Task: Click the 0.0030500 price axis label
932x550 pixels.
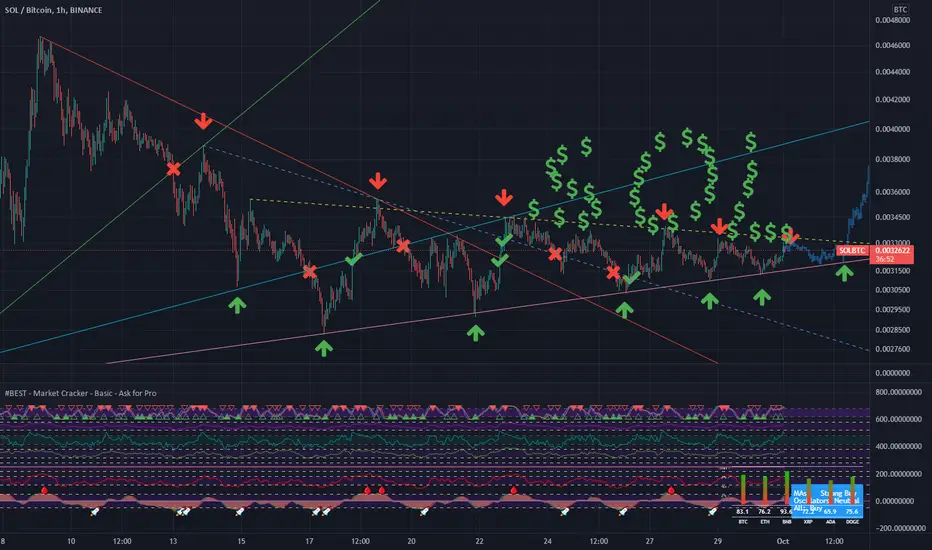Action: coord(892,290)
